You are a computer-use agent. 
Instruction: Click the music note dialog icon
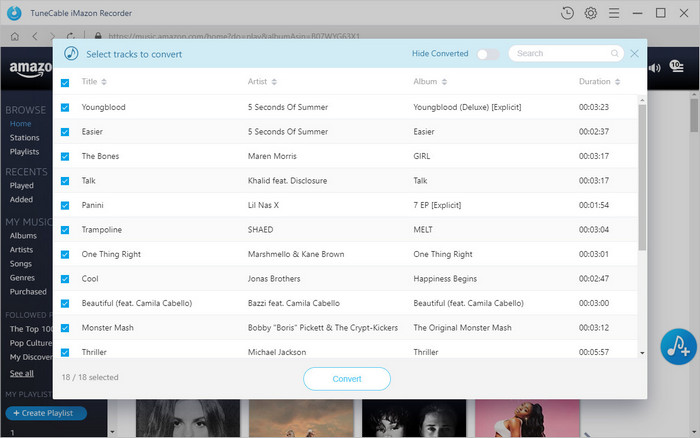[x=71, y=54]
